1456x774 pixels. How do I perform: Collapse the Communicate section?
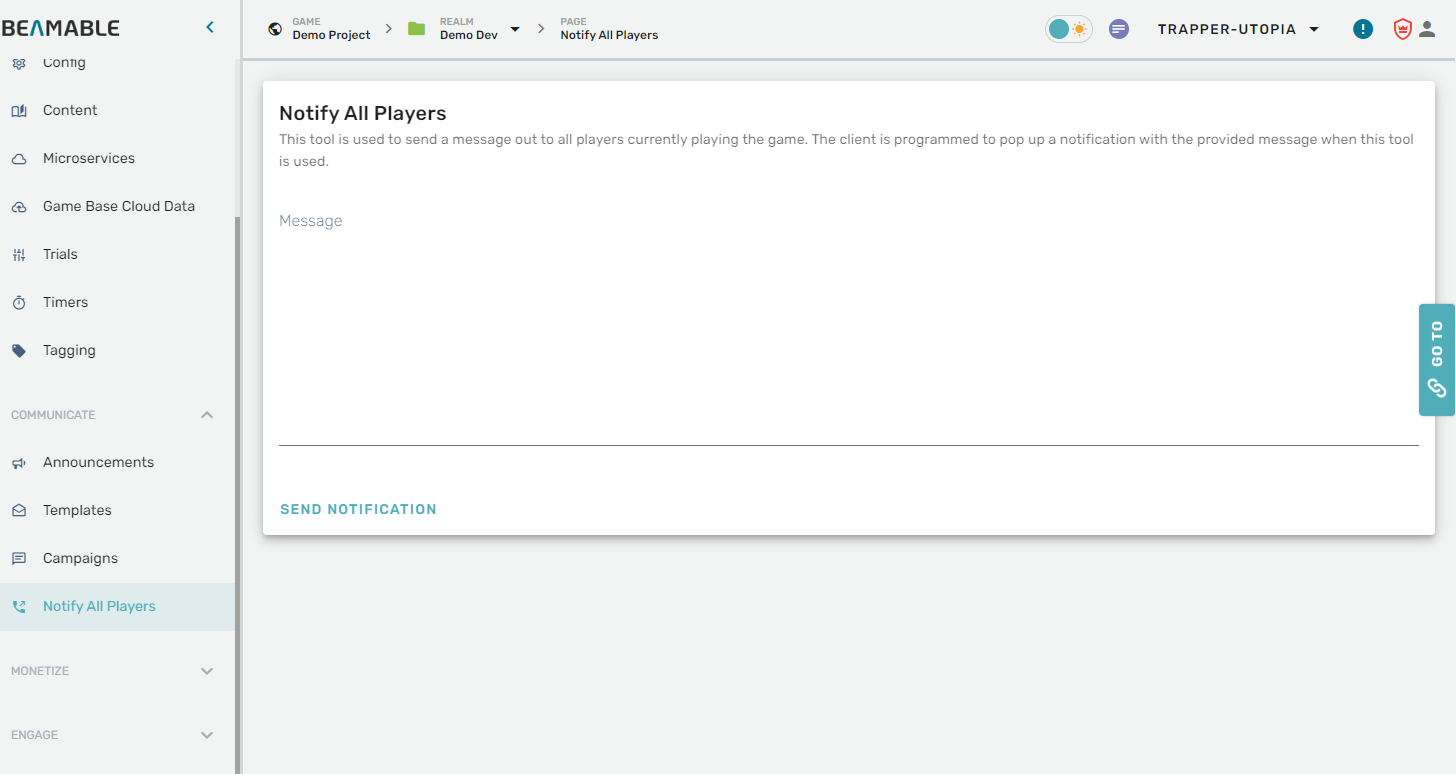[207, 415]
